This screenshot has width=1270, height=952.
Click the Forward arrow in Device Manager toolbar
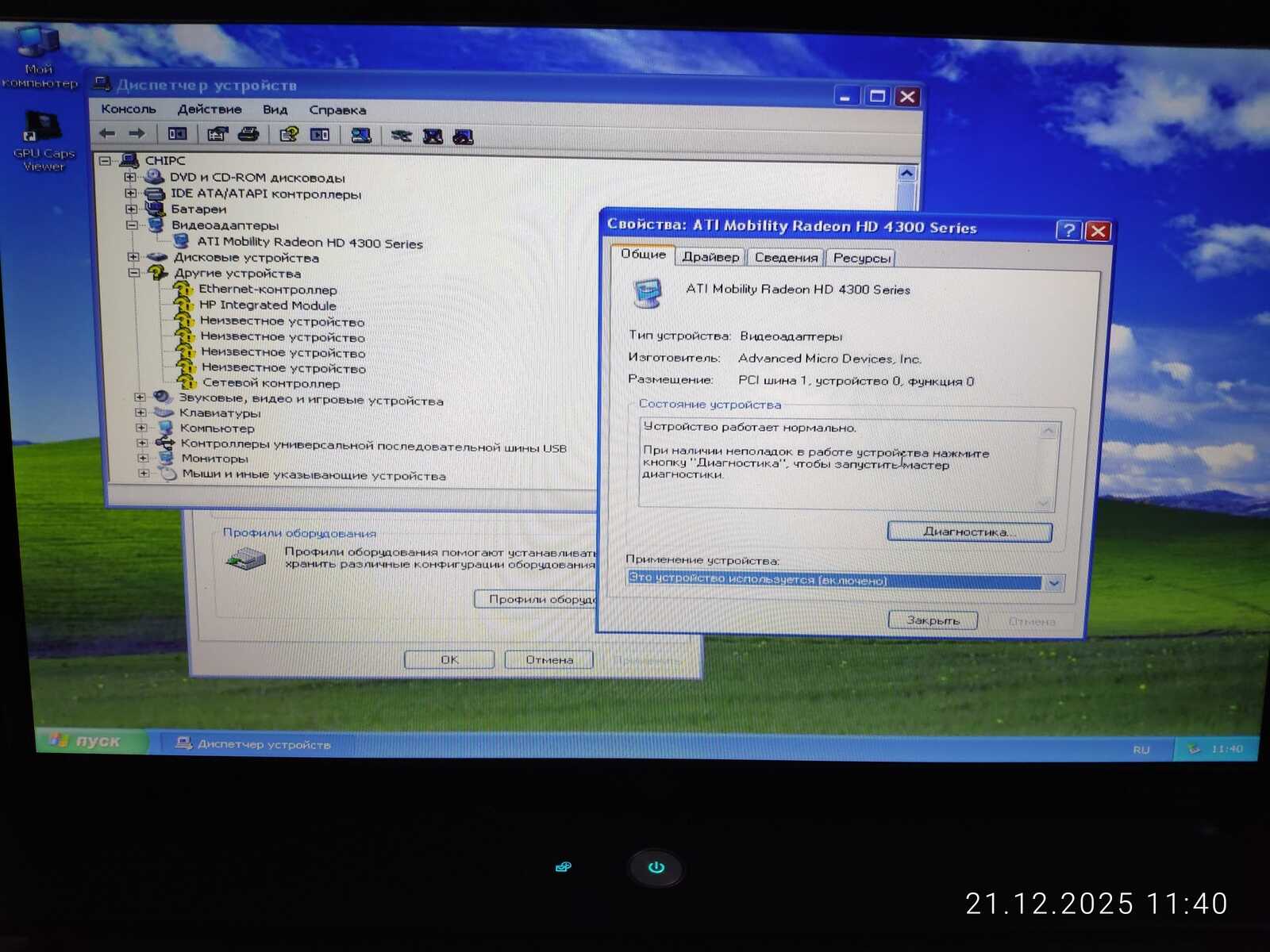click(137, 133)
